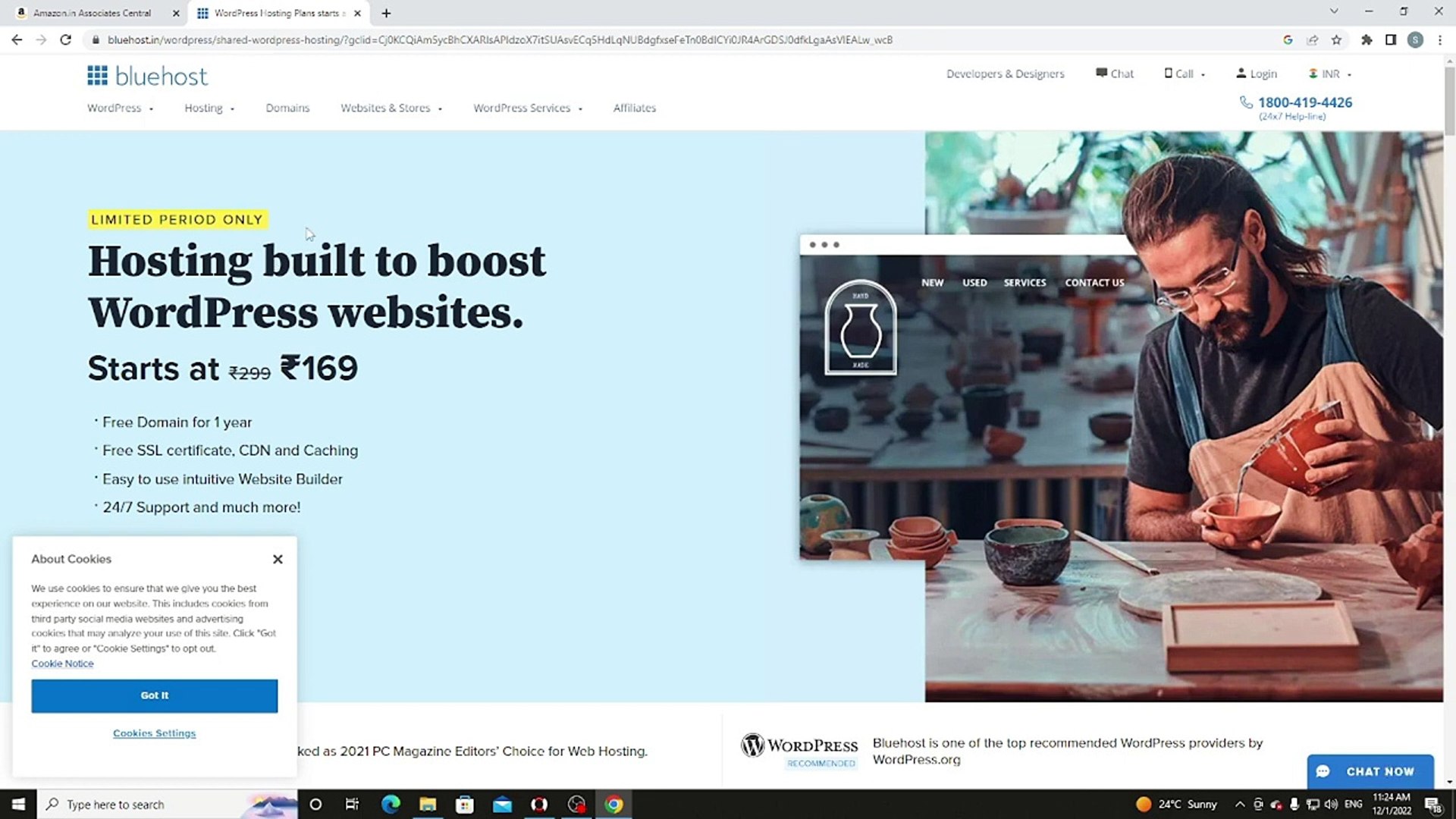Image resolution: width=1456 pixels, height=819 pixels.
Task: Open the Chat icon in header
Action: 1102,74
